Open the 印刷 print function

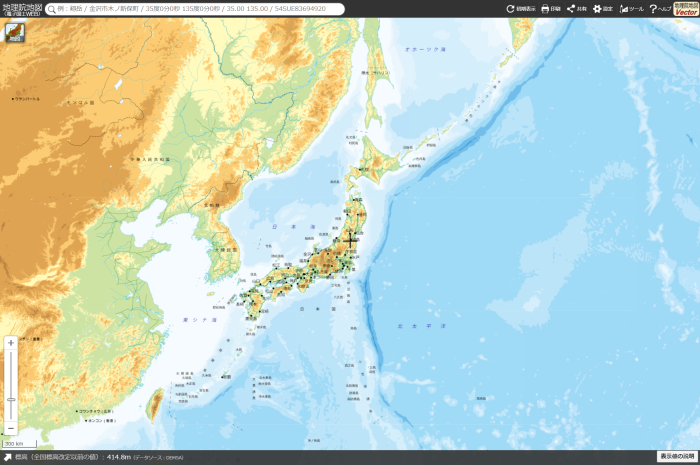tap(551, 9)
